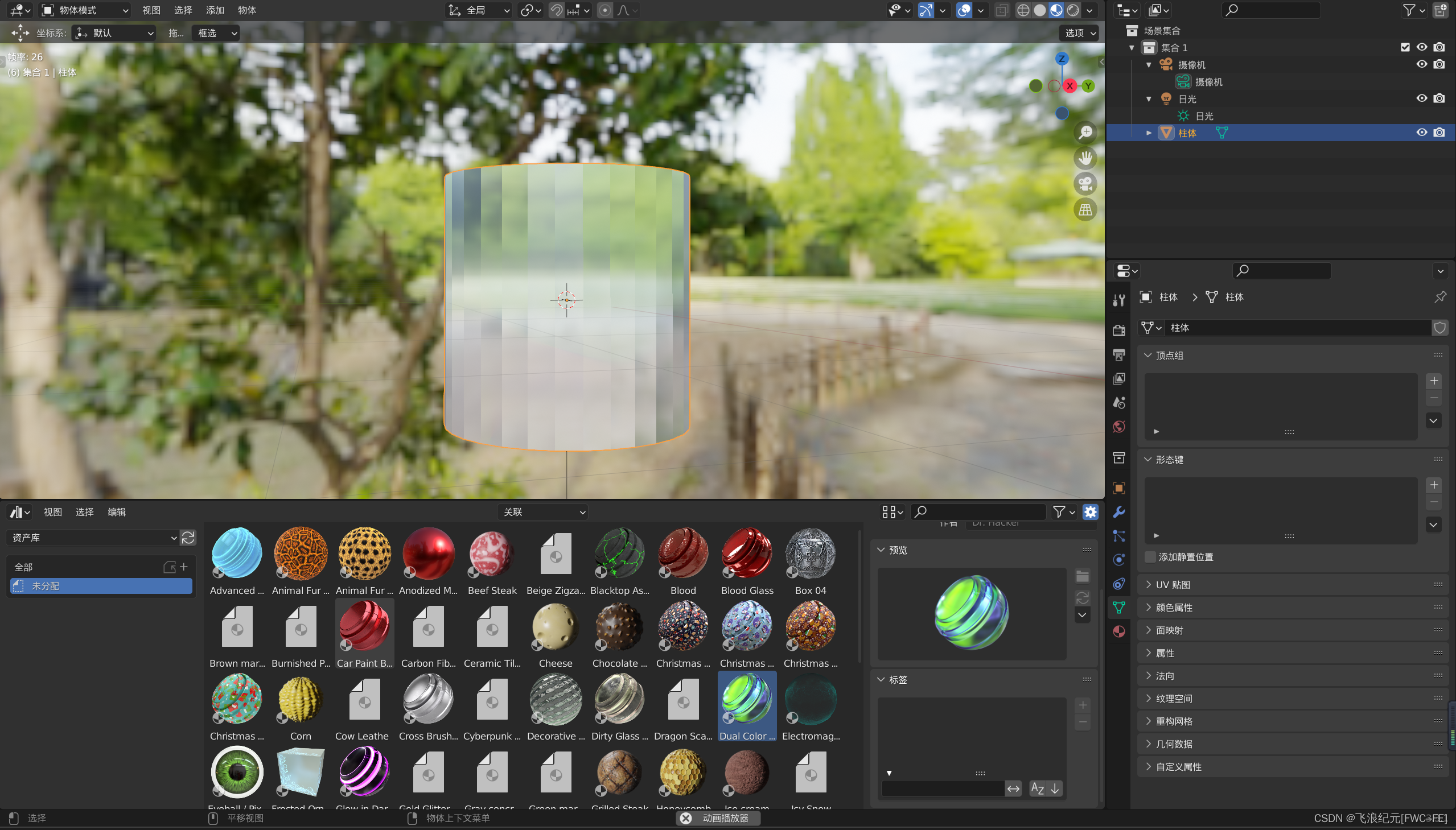
Task: Refresh the asset library
Action: [x=188, y=538]
